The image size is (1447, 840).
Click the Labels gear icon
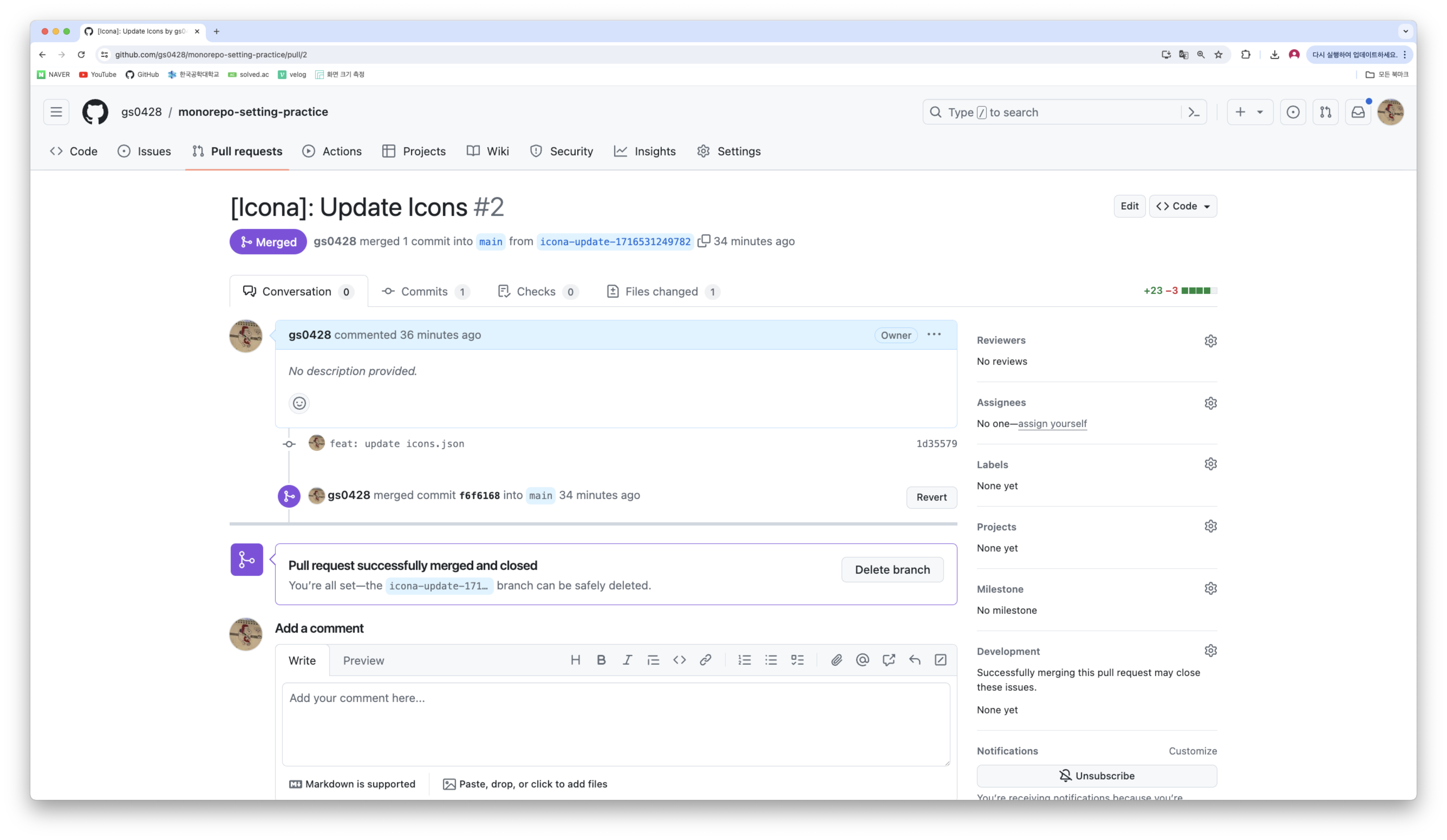[1210, 464]
